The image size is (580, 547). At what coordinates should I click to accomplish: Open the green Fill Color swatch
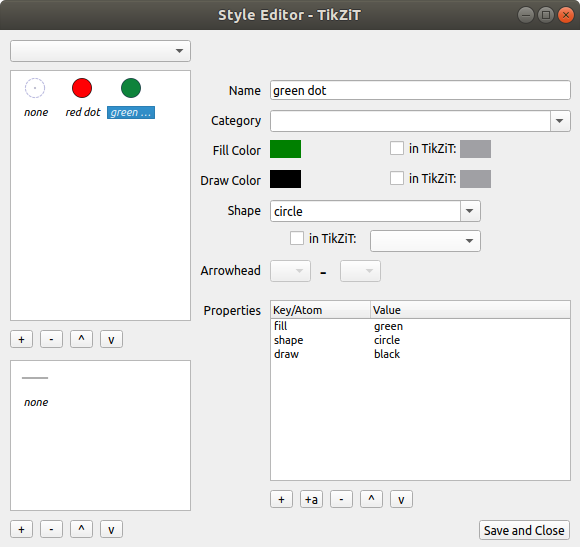click(x=285, y=149)
